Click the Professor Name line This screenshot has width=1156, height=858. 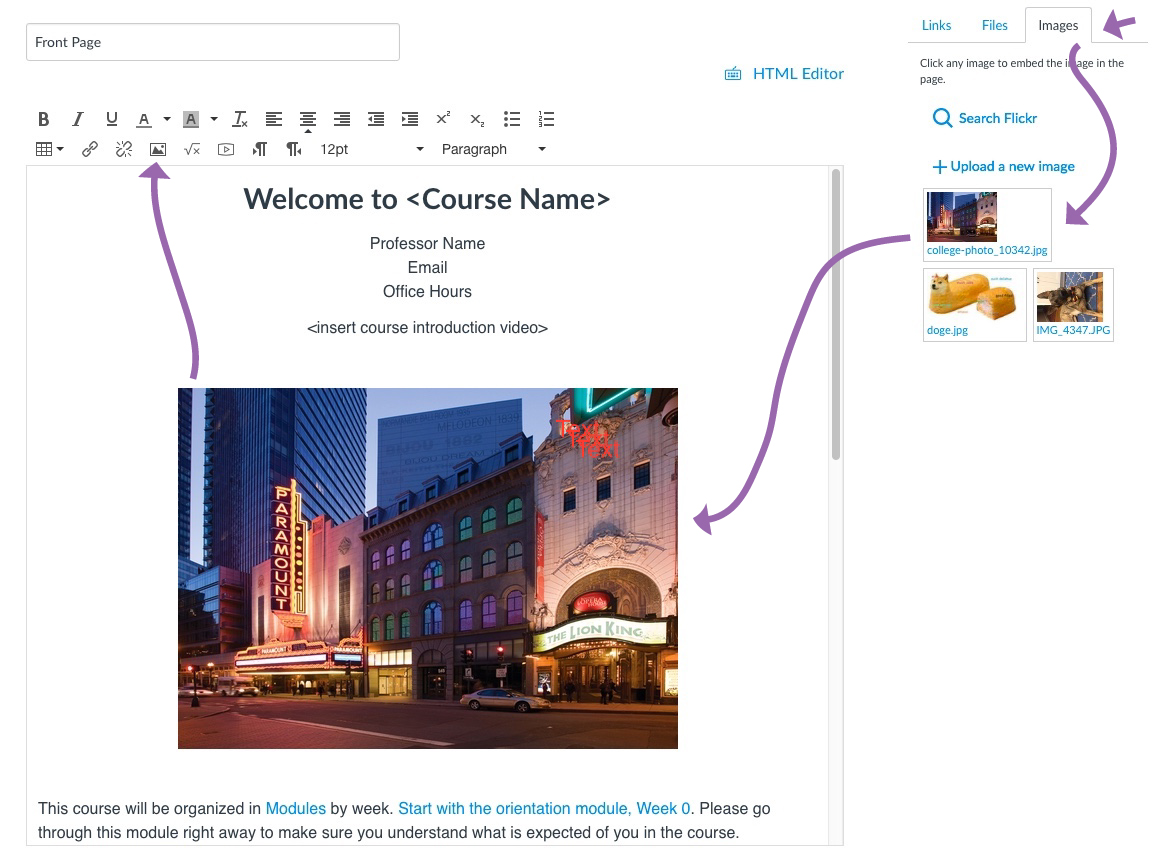click(x=428, y=243)
